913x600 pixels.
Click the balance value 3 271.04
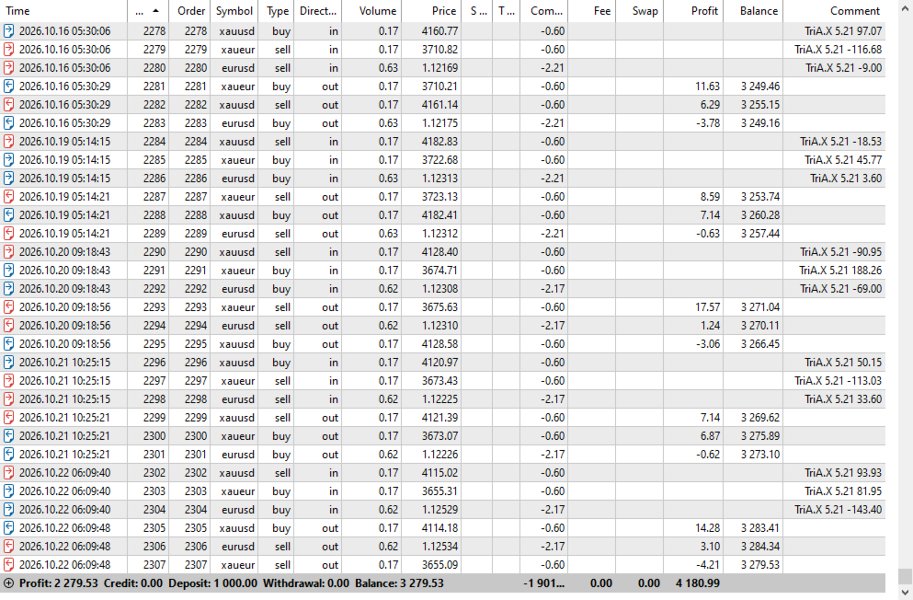point(760,307)
